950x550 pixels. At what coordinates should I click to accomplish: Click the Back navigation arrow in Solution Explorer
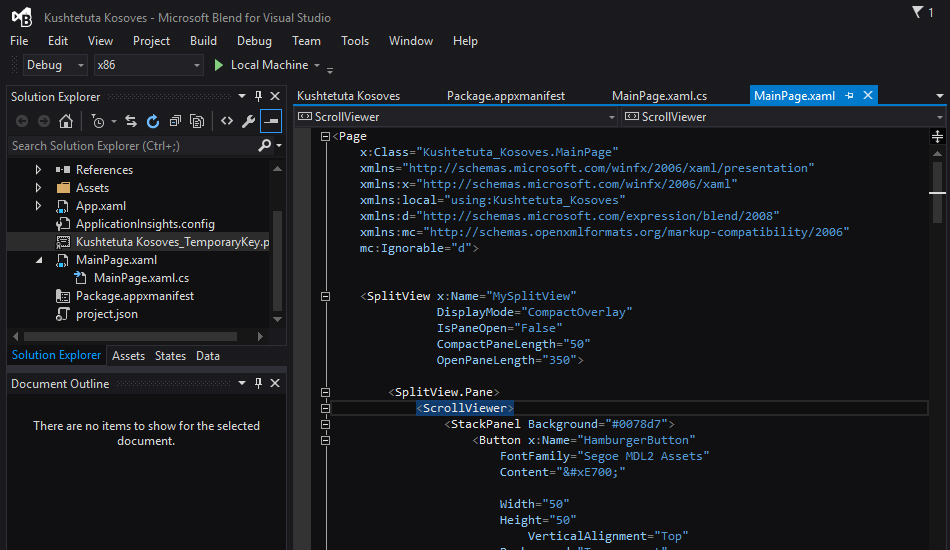pyautogui.click(x=22, y=121)
